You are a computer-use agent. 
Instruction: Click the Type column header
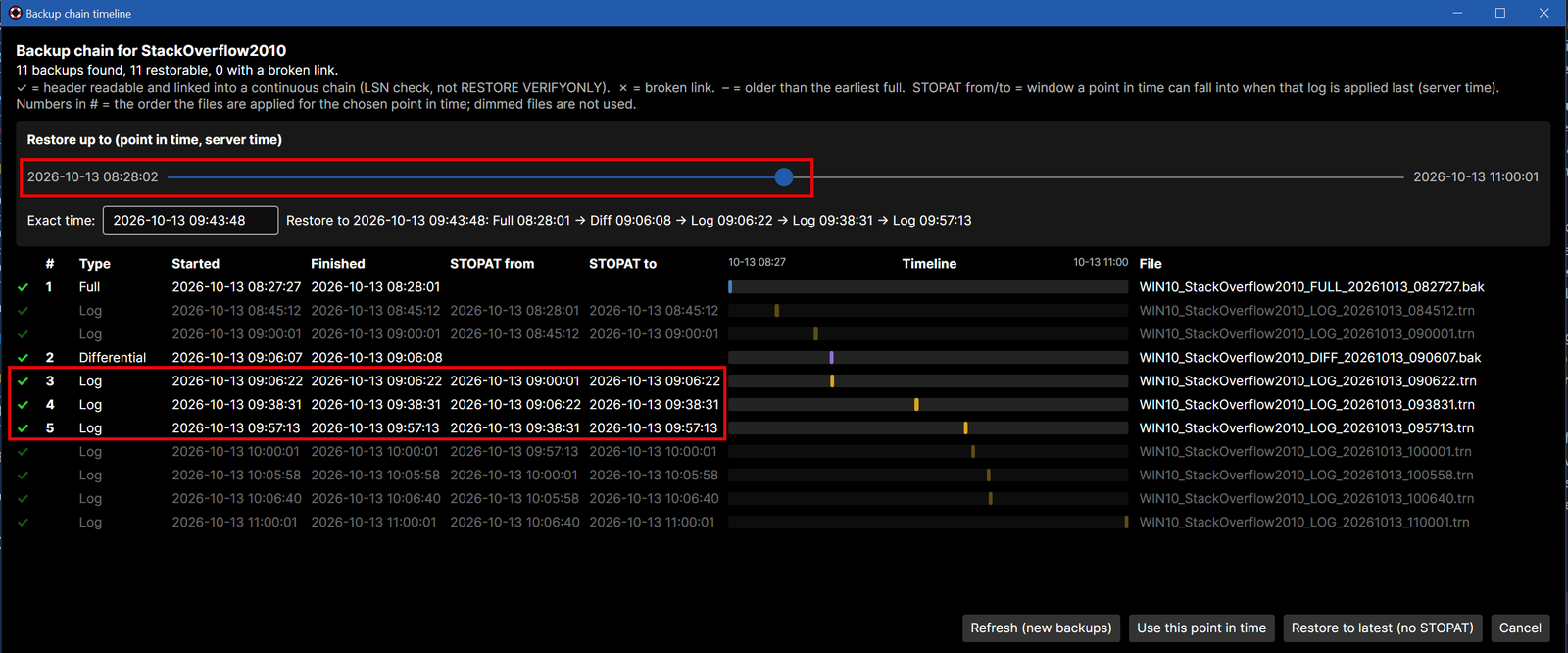[95, 264]
